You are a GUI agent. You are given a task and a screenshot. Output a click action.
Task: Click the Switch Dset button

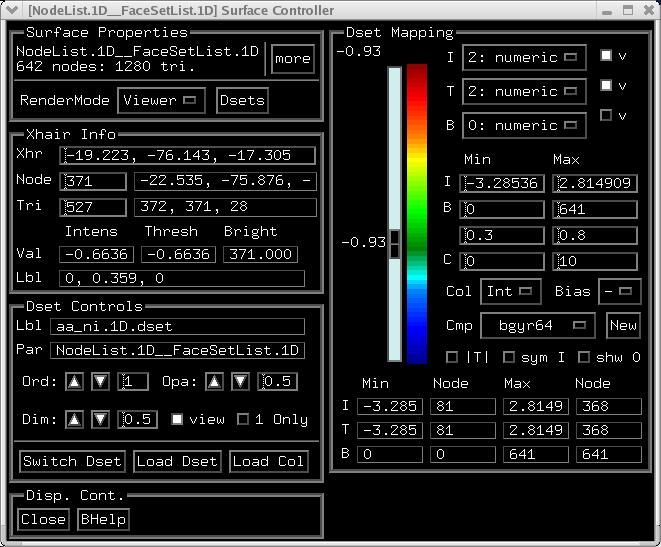pos(72,461)
